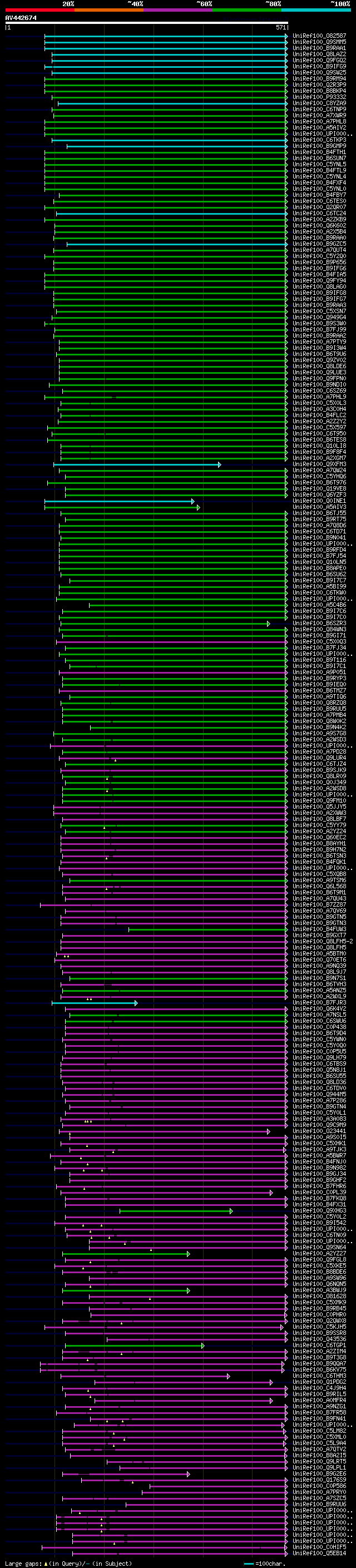Open hit UniRef100_Q9SW25
Image resolution: width=356 pixels, height=1568 pixels.
(x=319, y=72)
